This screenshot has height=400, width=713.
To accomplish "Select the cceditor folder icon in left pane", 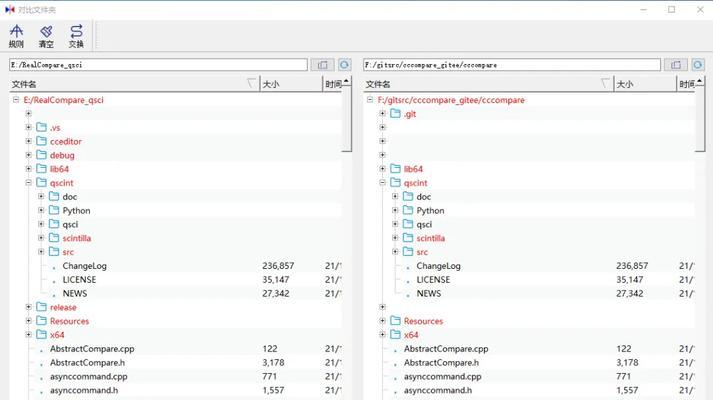I will (x=41, y=141).
